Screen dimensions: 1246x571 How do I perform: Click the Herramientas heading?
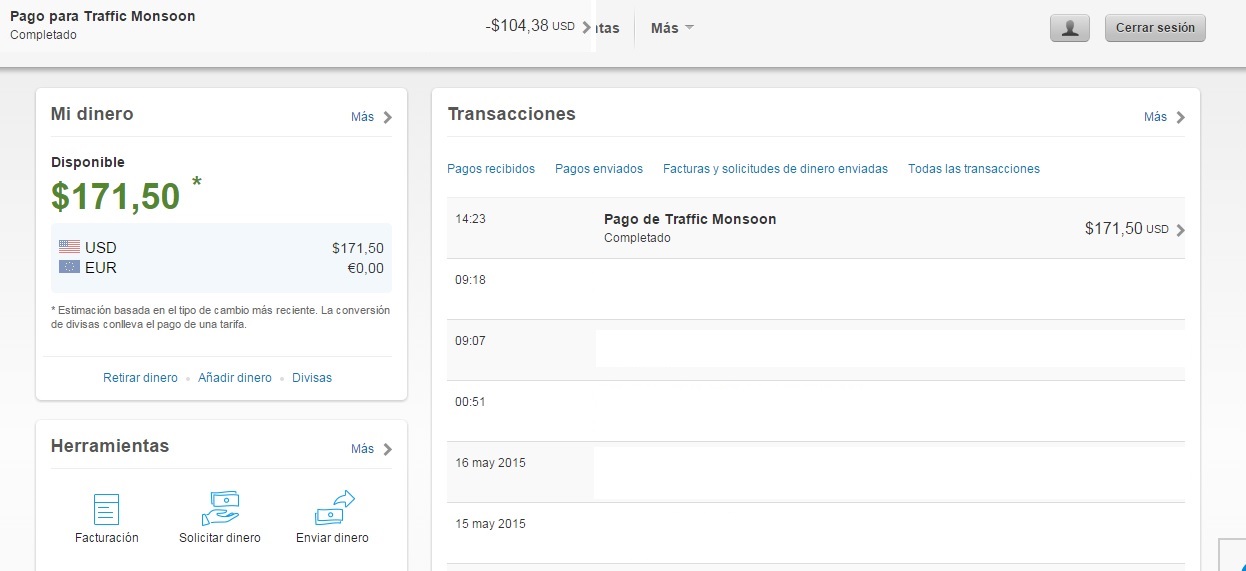click(x=110, y=446)
